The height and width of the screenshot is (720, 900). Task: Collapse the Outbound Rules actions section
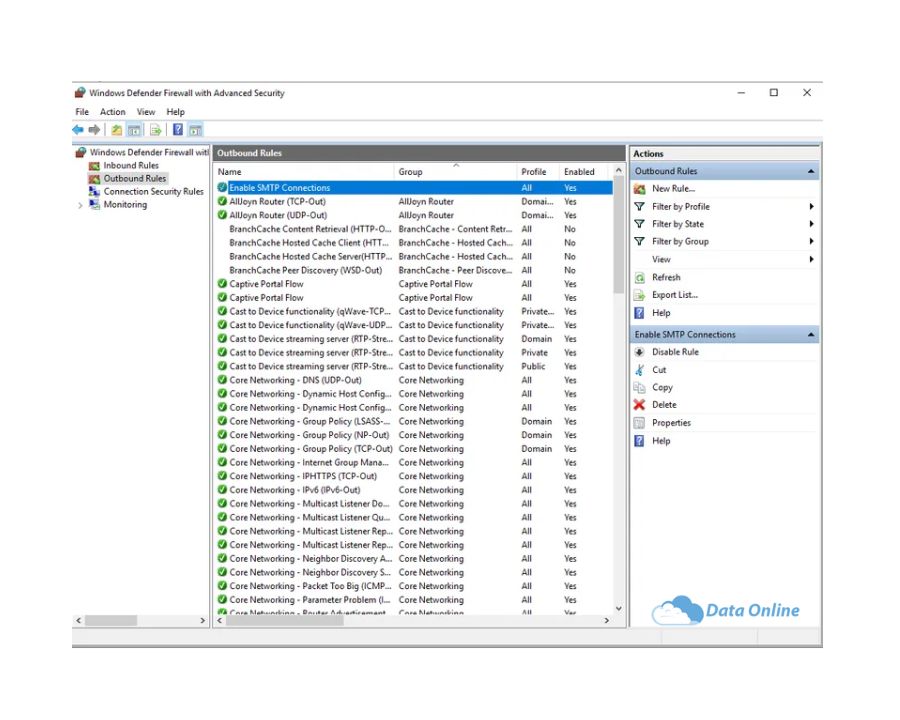tap(810, 171)
